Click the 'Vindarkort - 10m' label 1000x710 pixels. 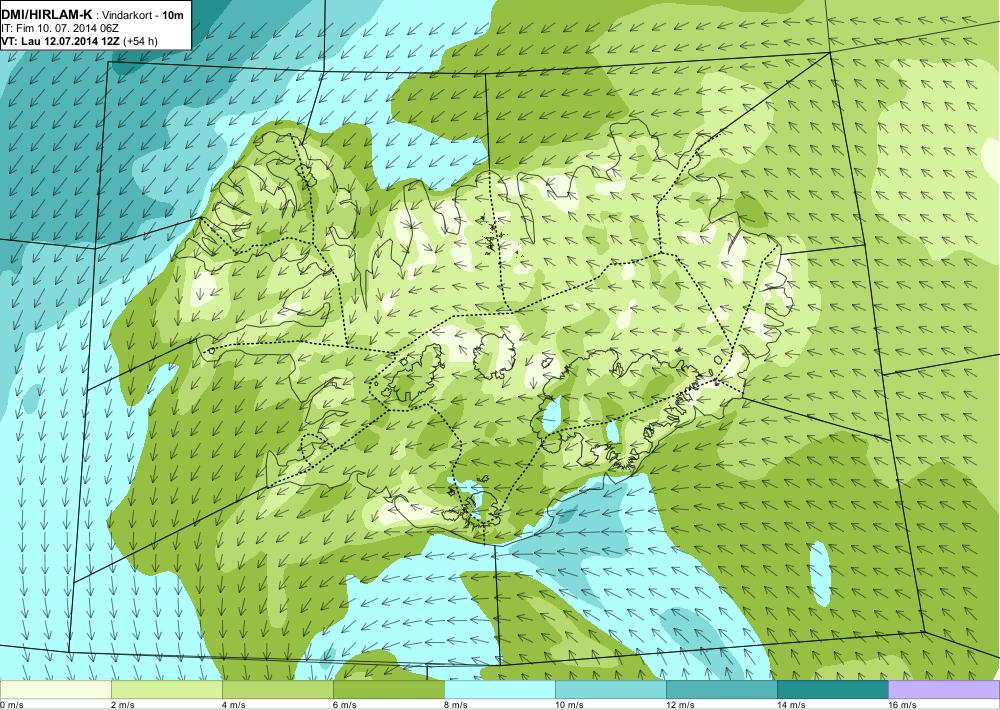pos(143,15)
